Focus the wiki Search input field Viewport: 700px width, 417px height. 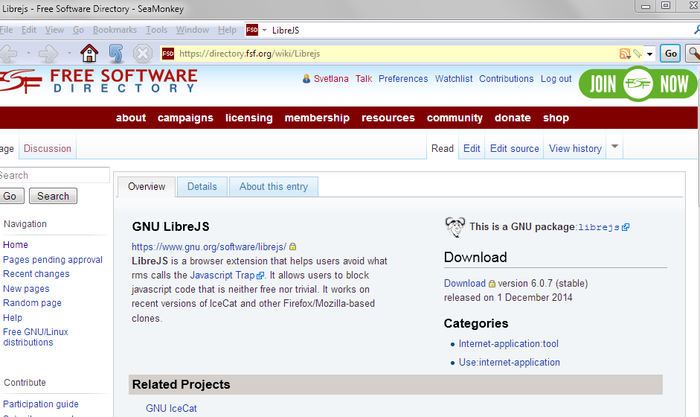click(x=54, y=175)
